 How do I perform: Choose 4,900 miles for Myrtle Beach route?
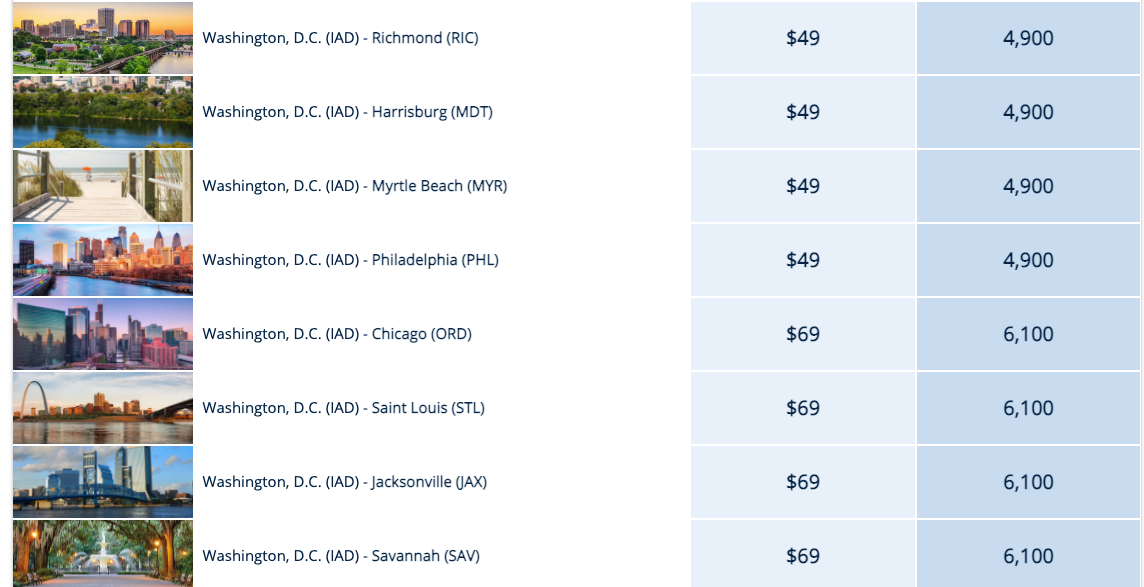[1028, 186]
